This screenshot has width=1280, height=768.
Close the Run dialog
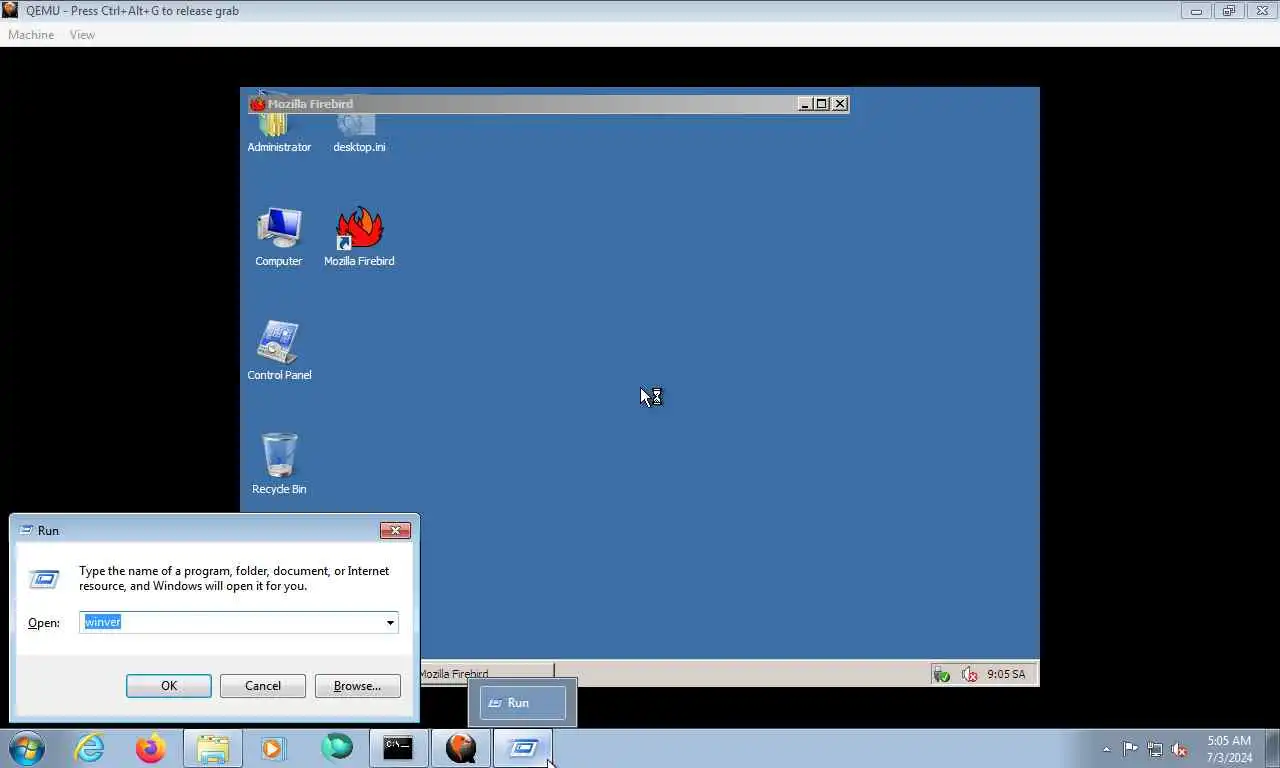click(x=395, y=531)
